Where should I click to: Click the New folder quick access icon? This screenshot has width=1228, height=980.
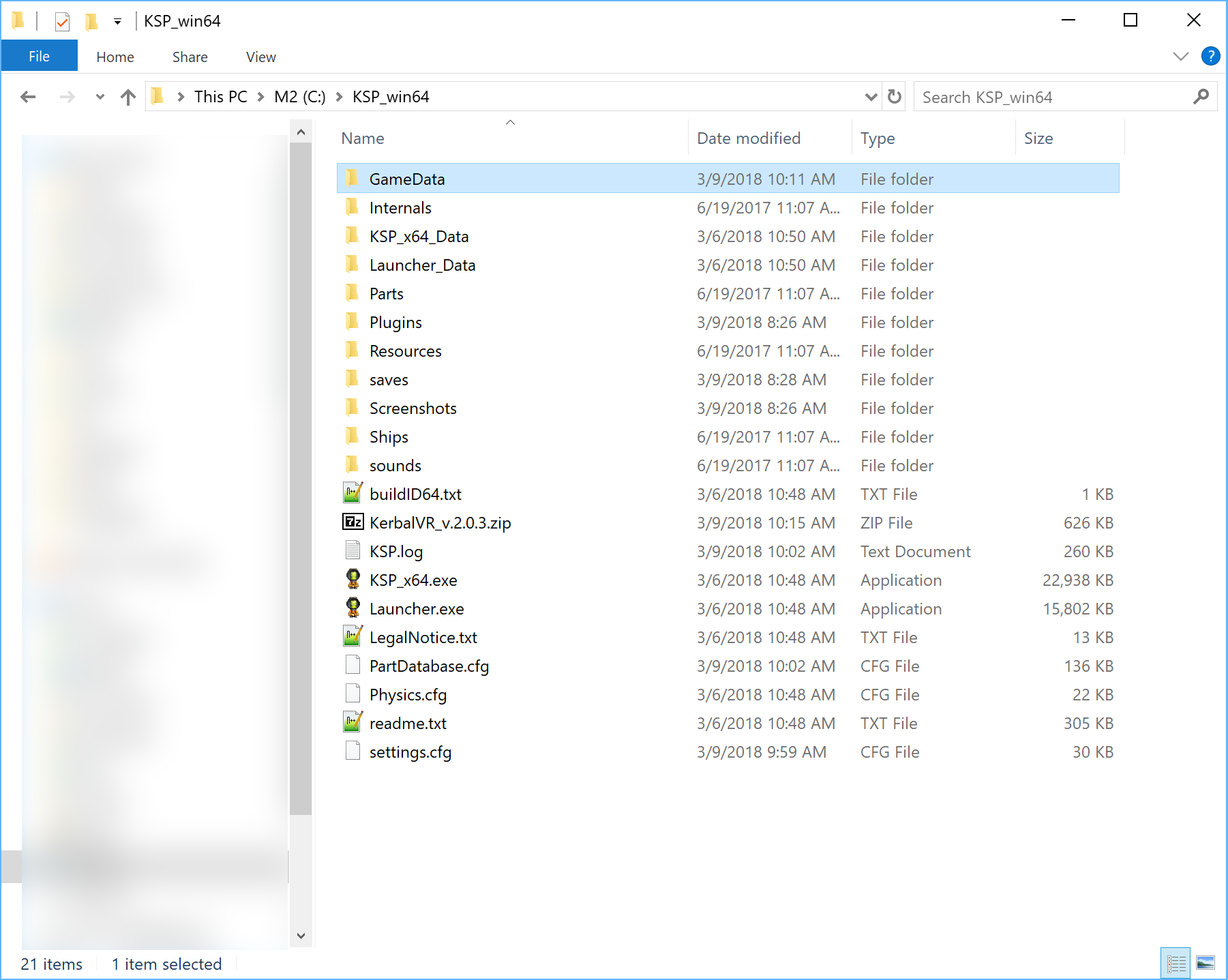[x=91, y=22]
